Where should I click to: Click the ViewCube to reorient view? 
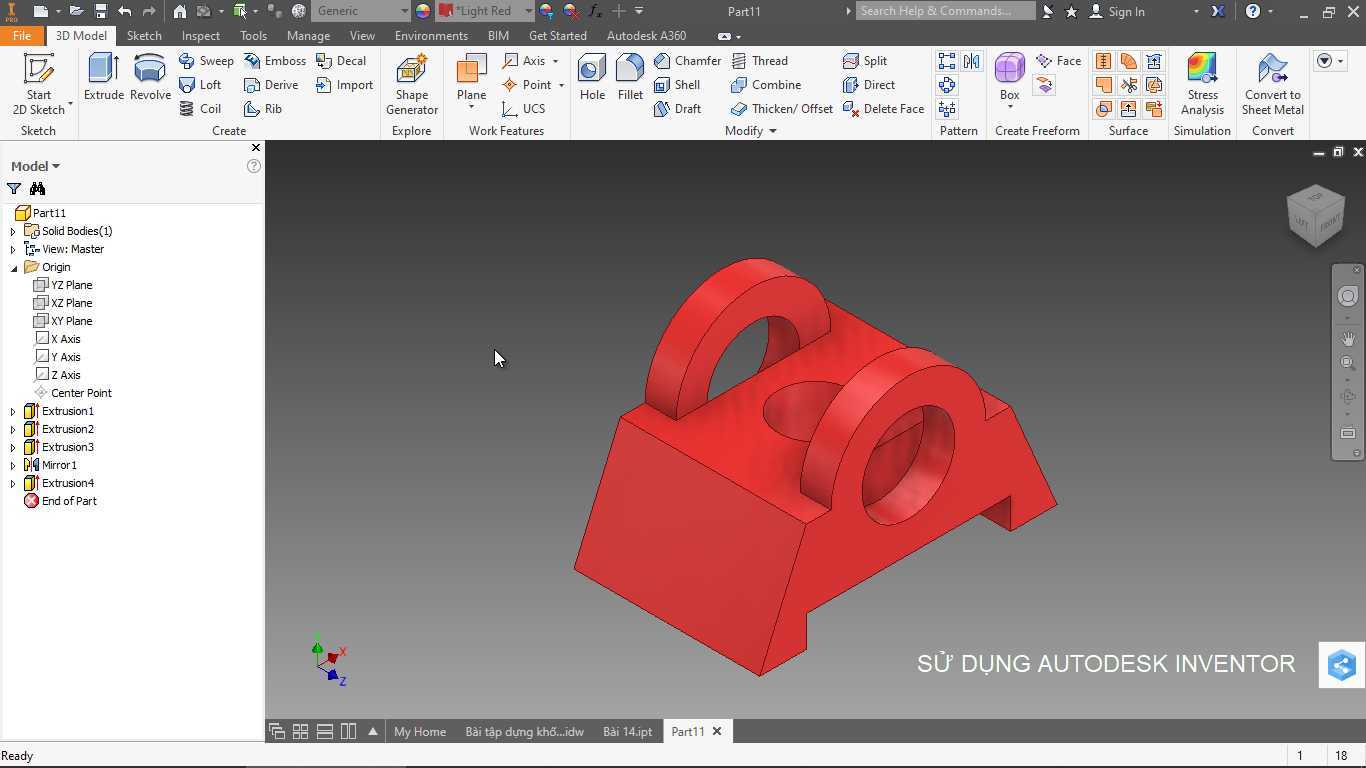click(x=1315, y=215)
